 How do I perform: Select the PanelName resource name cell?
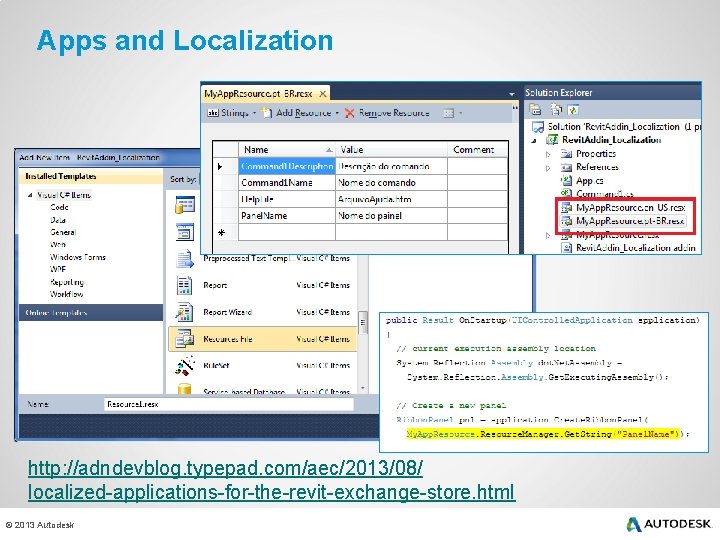tap(287, 216)
